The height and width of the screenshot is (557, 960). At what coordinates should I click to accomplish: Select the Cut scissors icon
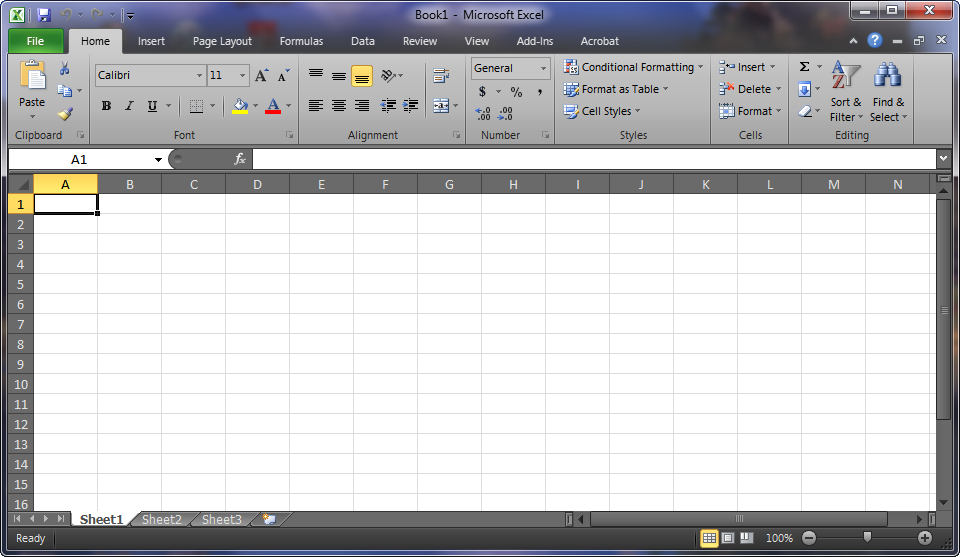(x=64, y=69)
